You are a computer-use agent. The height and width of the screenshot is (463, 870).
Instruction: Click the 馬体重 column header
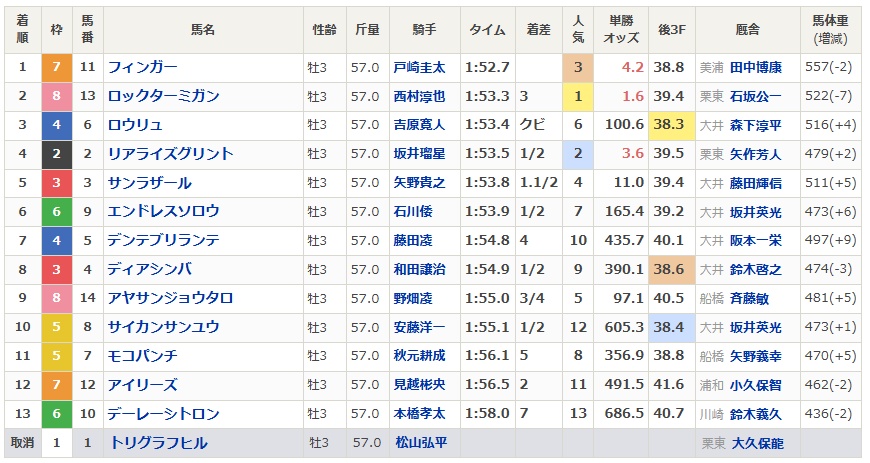[x=830, y=30]
